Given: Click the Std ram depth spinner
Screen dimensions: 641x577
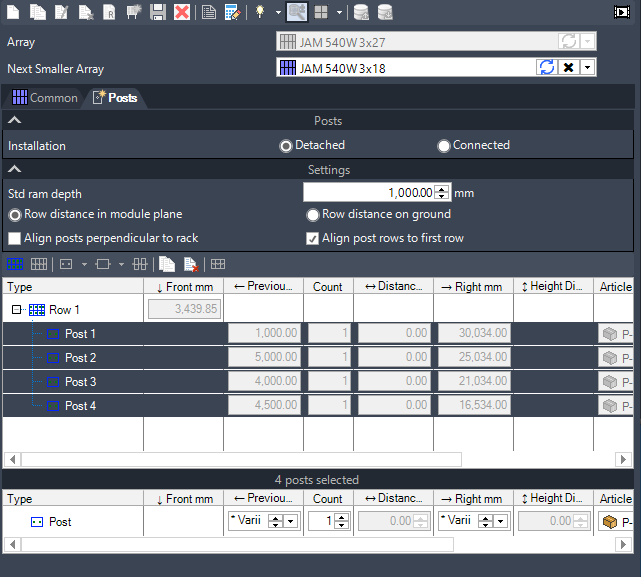Looking at the screenshot, I should pos(442,192).
